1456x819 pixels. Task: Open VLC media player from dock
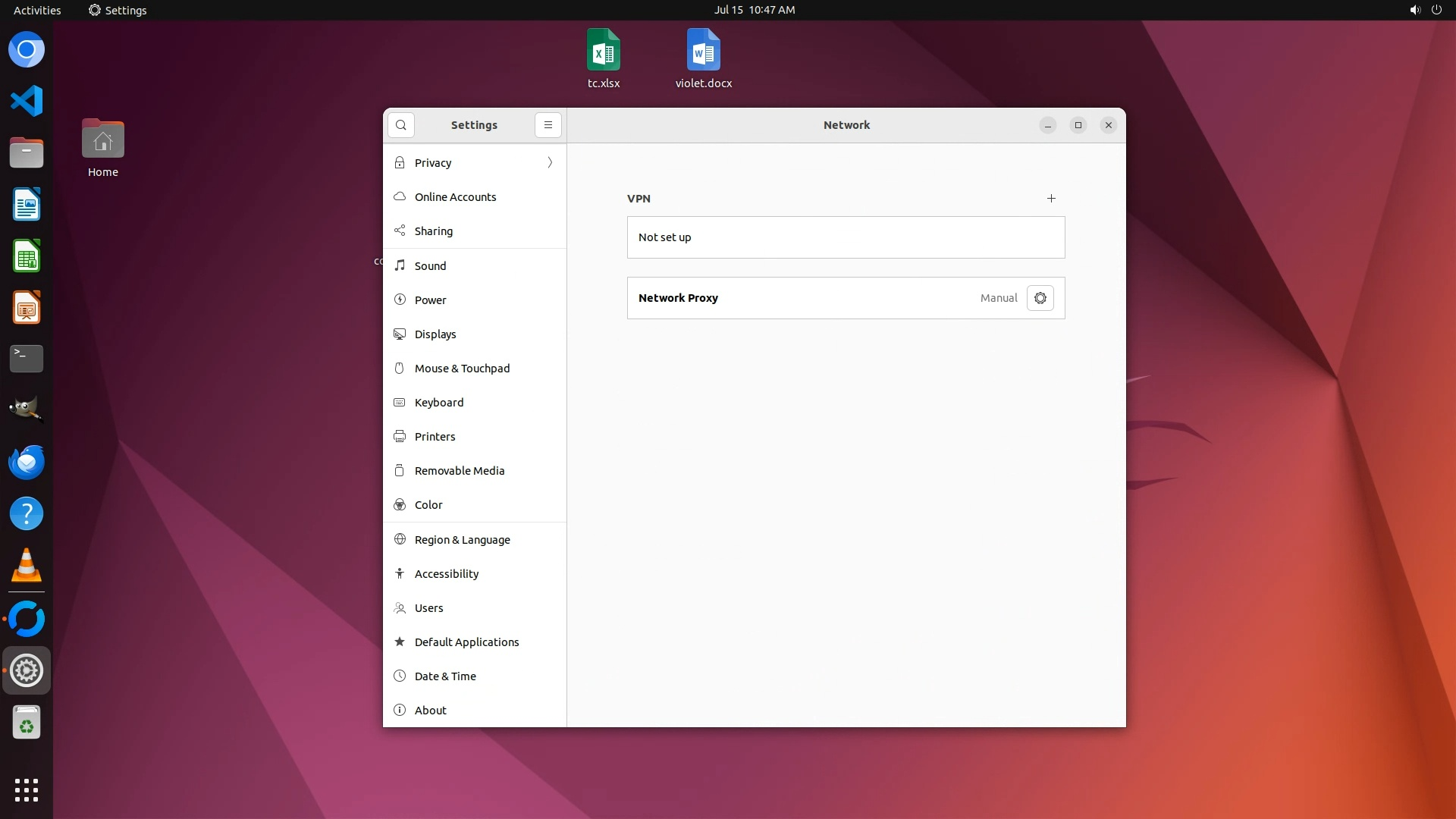27,566
